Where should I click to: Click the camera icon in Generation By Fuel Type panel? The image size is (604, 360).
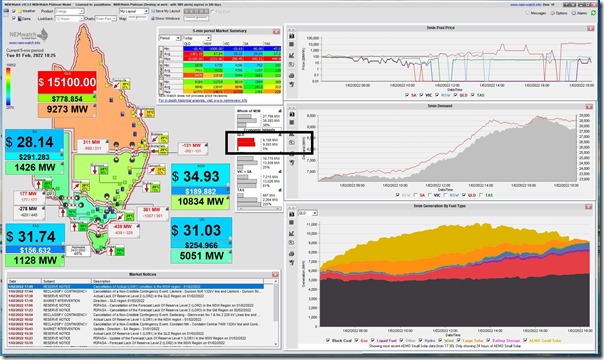click(x=292, y=214)
